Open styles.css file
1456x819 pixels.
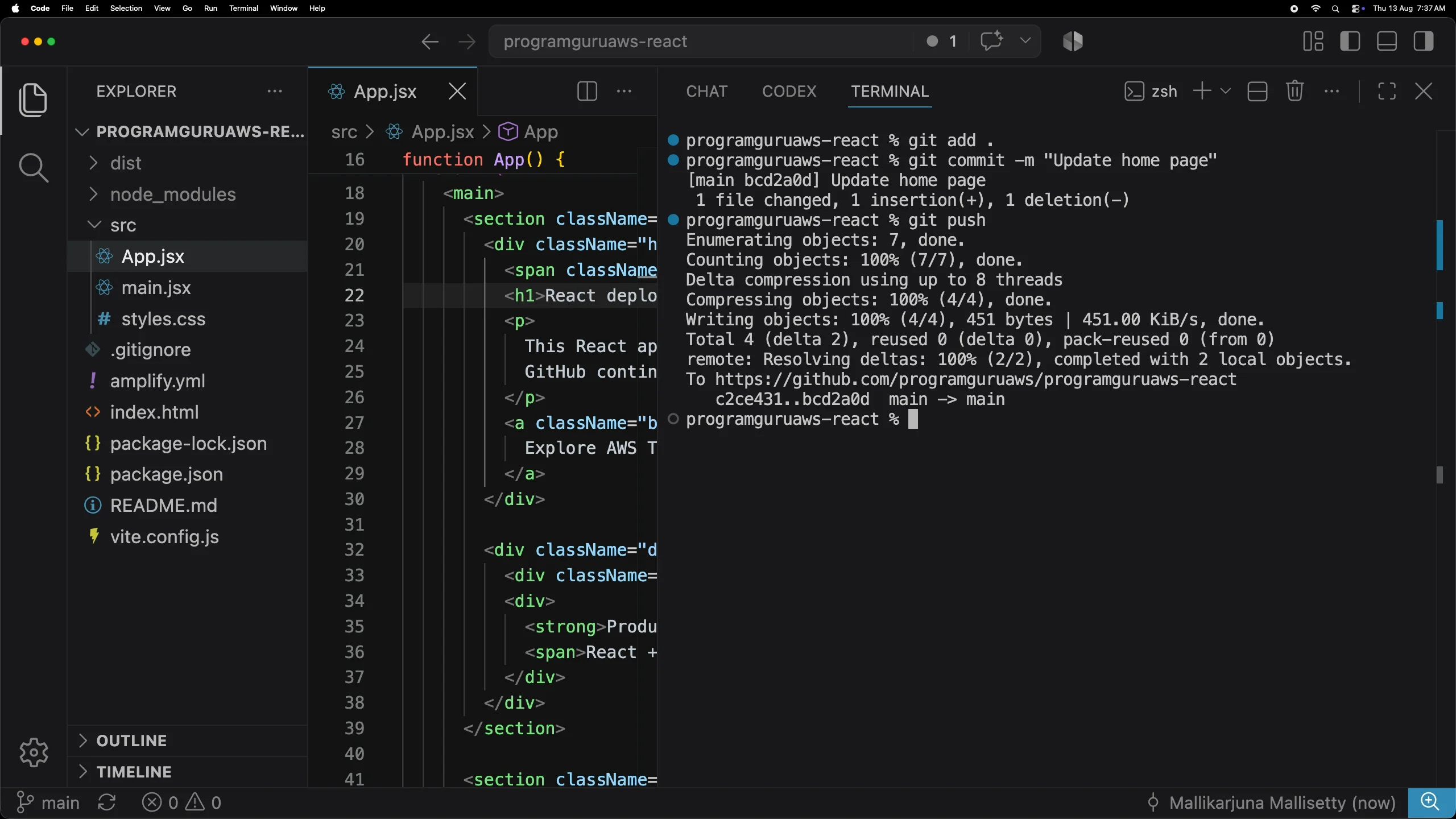188,318
